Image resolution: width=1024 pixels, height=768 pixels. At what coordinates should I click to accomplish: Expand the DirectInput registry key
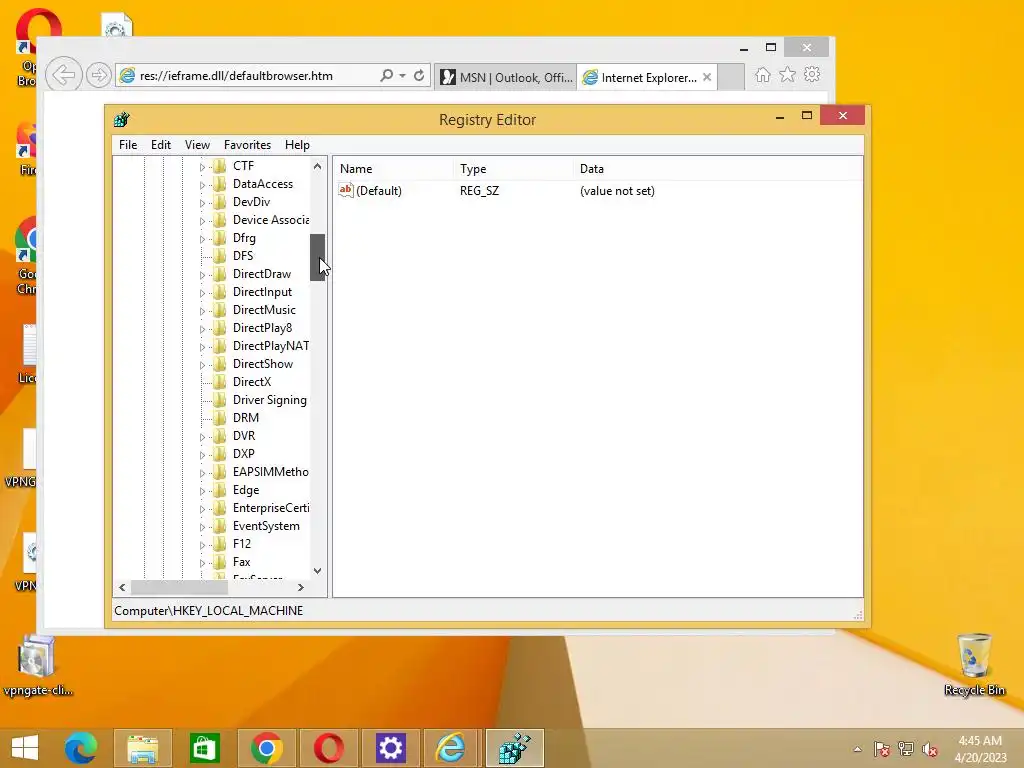pos(202,293)
